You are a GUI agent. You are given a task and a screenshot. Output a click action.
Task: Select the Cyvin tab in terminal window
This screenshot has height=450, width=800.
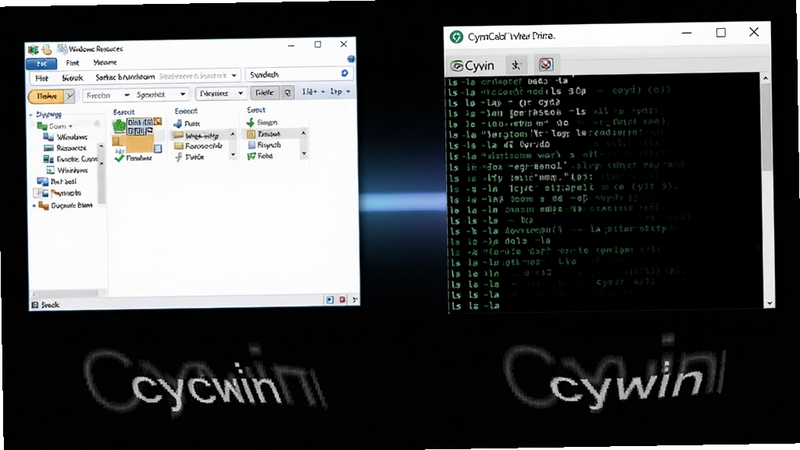[x=472, y=65]
